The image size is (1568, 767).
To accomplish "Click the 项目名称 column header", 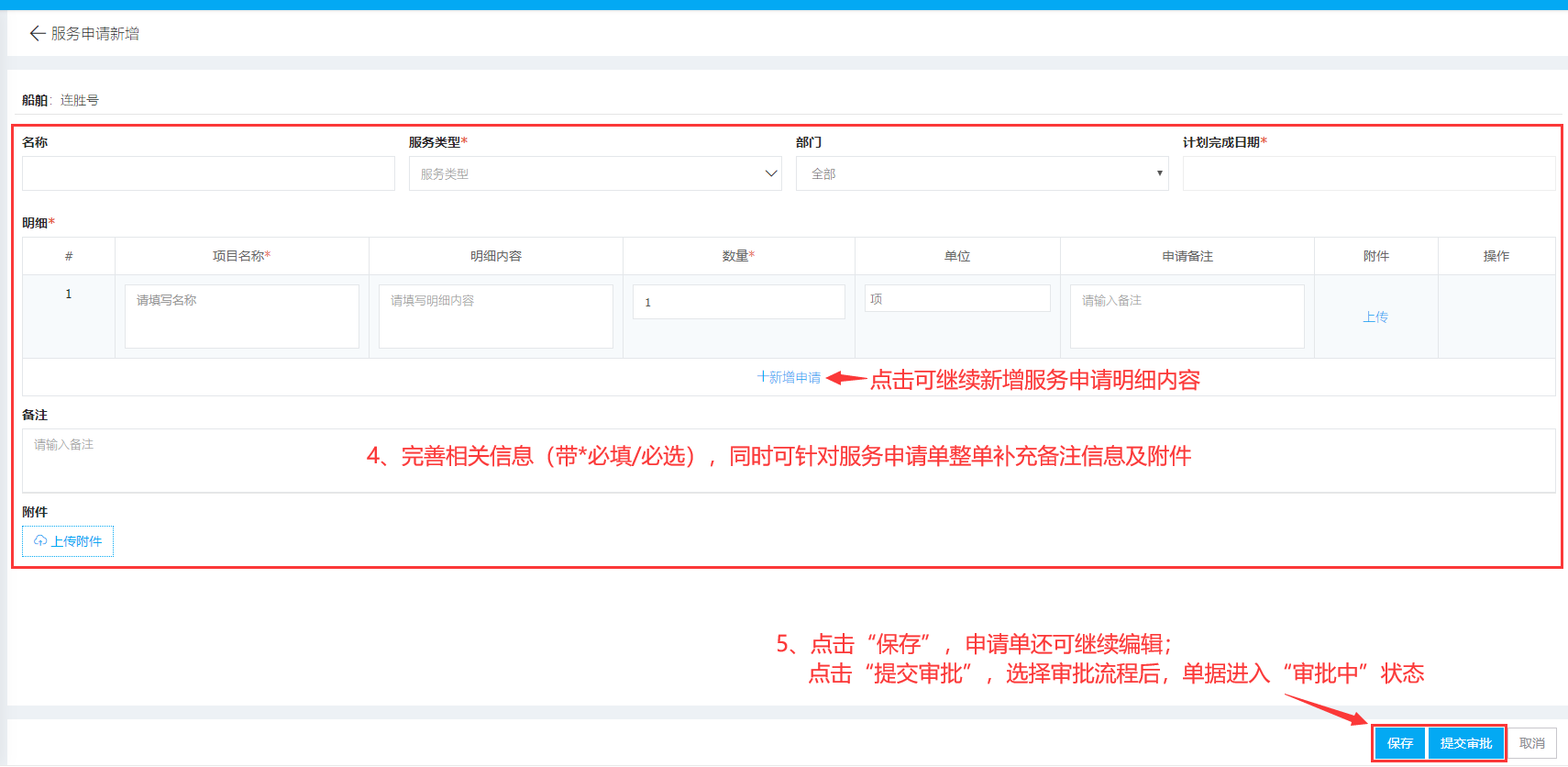I will tap(242, 256).
